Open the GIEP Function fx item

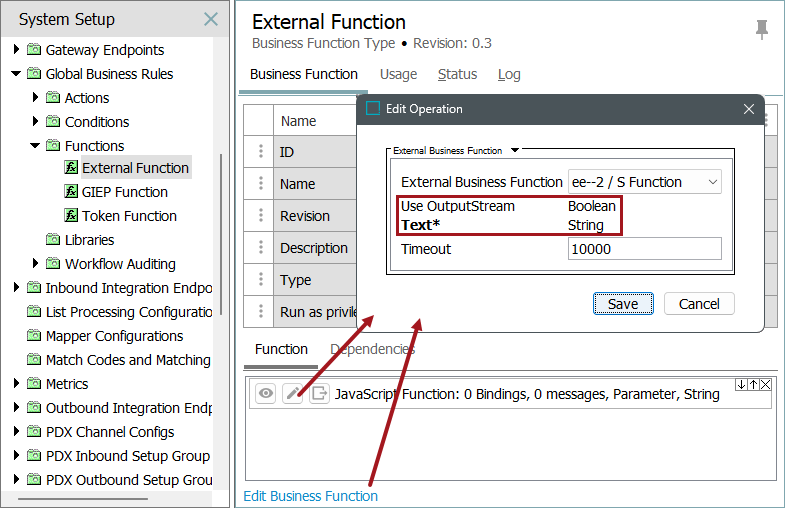[x=124, y=192]
